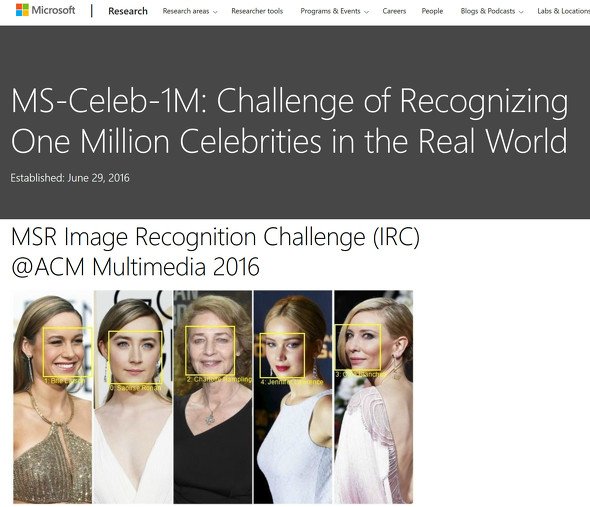Screen dimensions: 590x507
Task: Click the woman in pink backless dress photo
Action: (x=374, y=397)
